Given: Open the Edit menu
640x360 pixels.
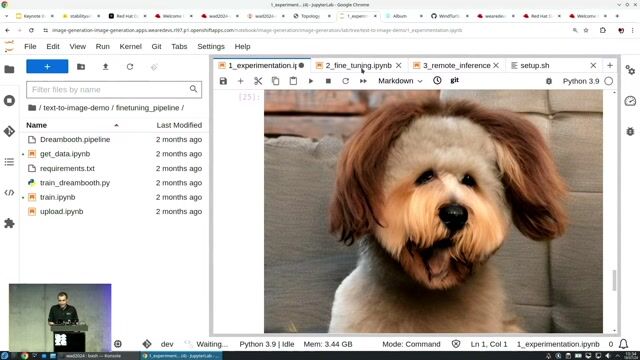Looking at the screenshot, I should 53,47.
